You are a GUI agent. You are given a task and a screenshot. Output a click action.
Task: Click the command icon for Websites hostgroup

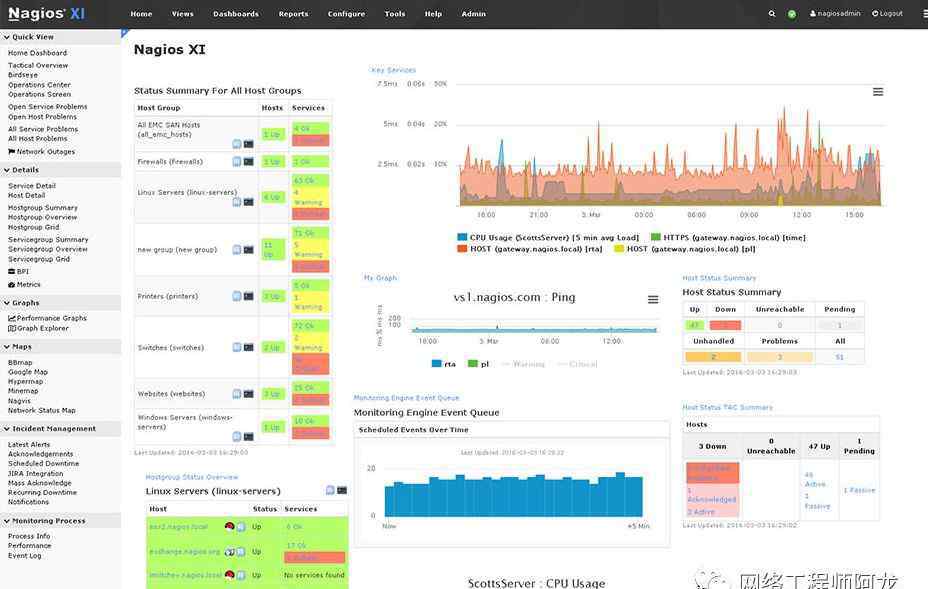[x=249, y=394]
